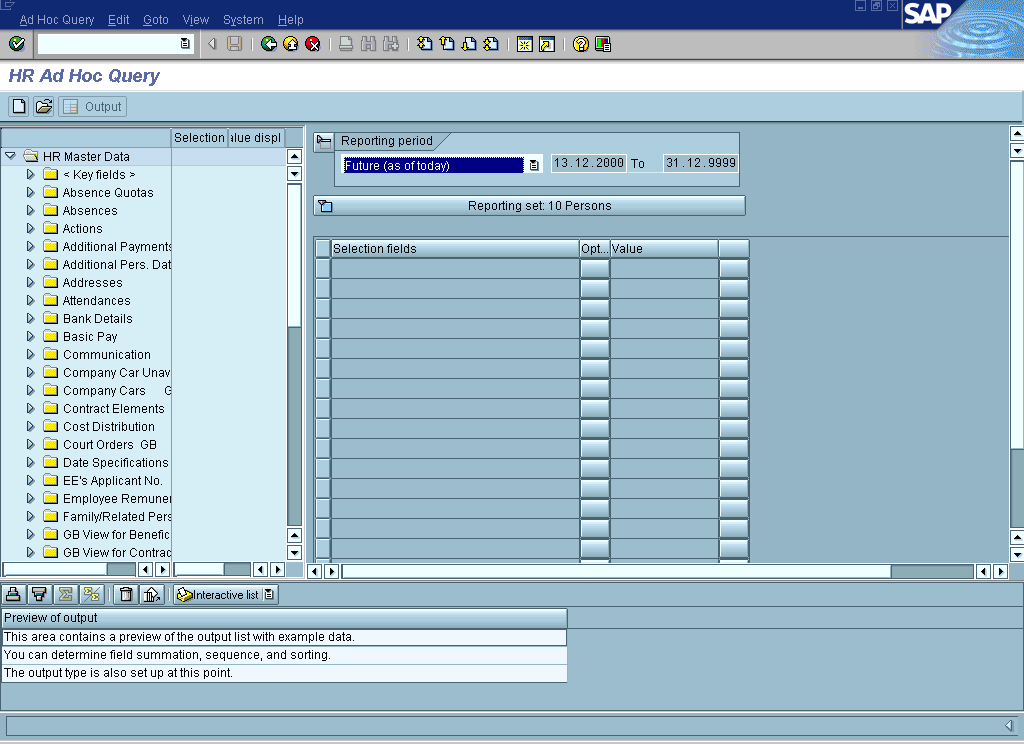The height and width of the screenshot is (744, 1024).
Task: Click the green checkmark Enter icon
Action: [x=17, y=44]
